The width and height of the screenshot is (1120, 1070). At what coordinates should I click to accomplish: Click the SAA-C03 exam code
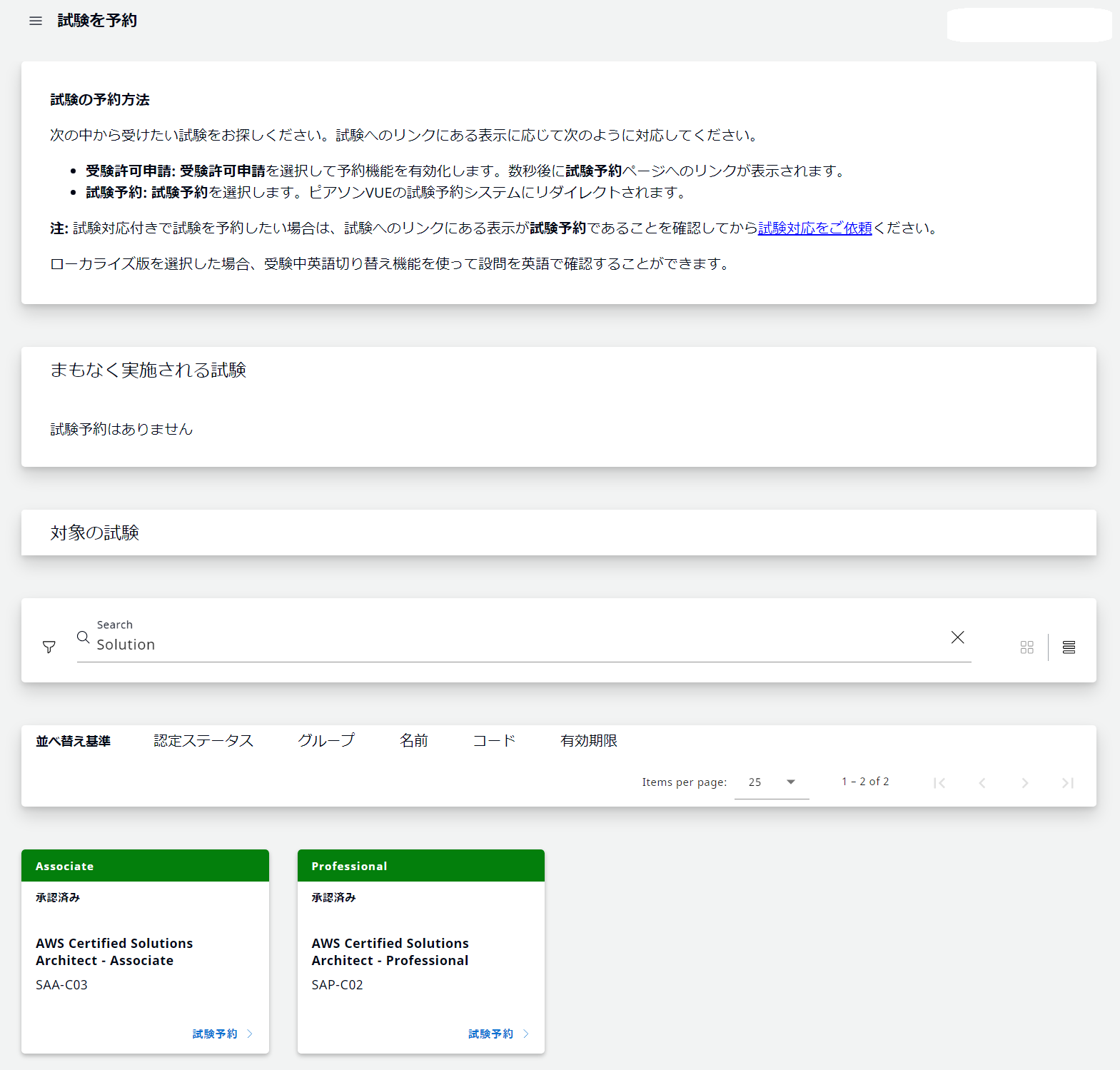click(x=61, y=984)
